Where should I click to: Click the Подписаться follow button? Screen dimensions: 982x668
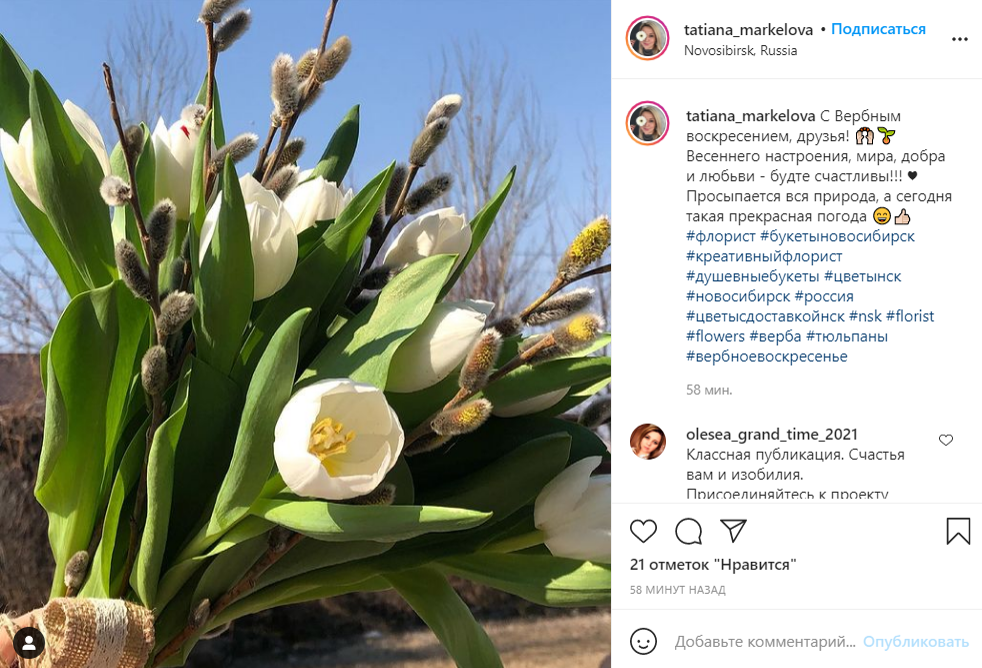coord(878,29)
